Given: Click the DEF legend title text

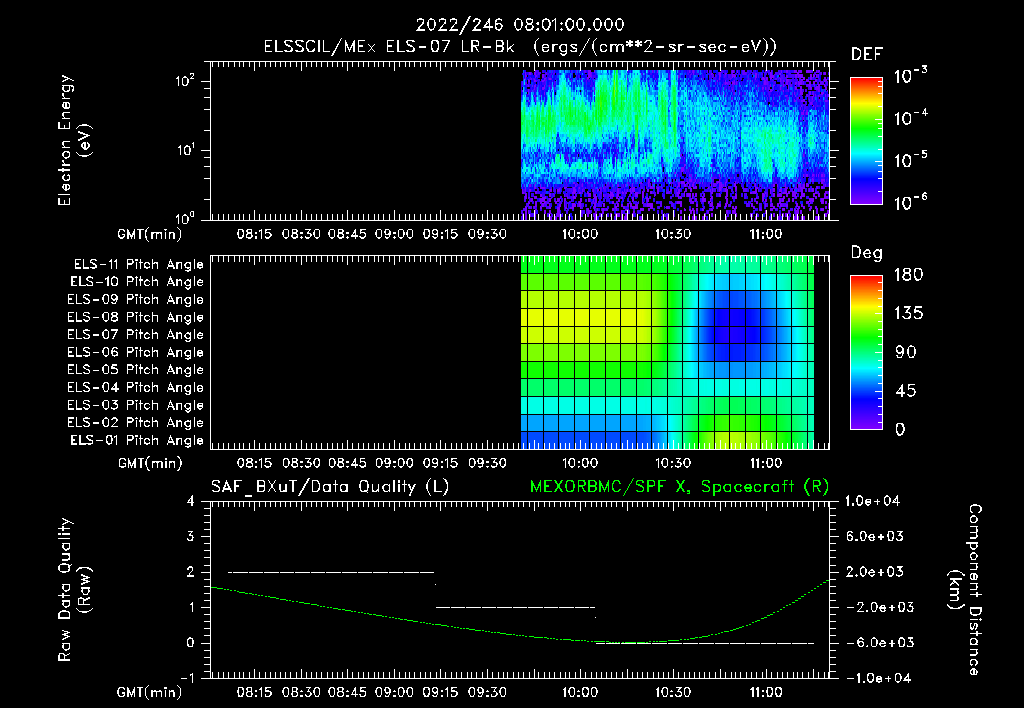Looking at the screenshot, I should [x=866, y=54].
